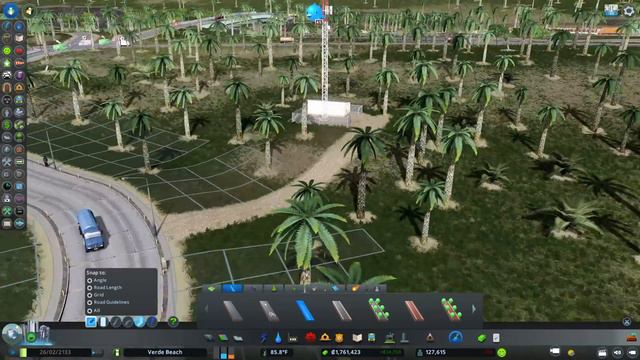Screen dimensions: 640x360
Task: Choose the first tree-lined road thumbnail
Action: point(378,310)
